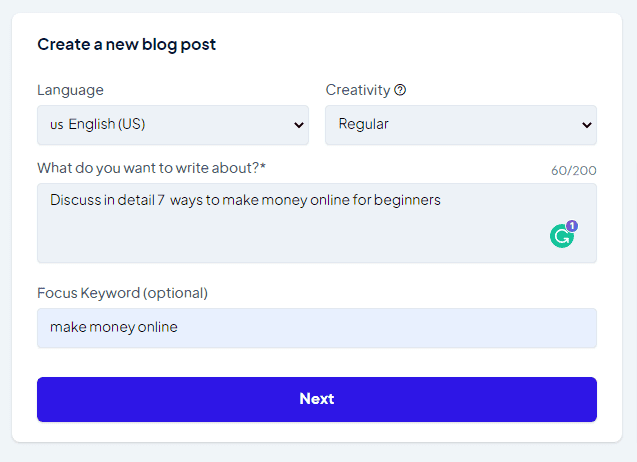
Task: Open the green Grammarly icon in textarea
Action: pyautogui.click(x=561, y=236)
